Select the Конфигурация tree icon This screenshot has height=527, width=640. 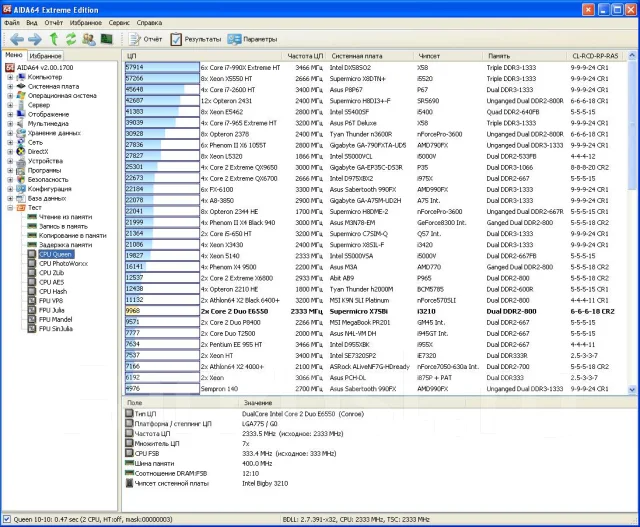pos(21,189)
